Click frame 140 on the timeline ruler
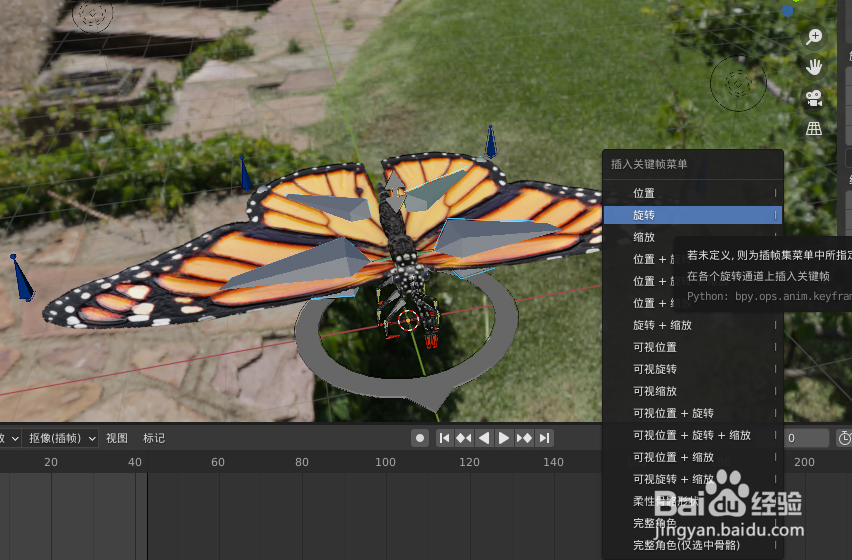The height and width of the screenshot is (560, 852). [x=553, y=462]
